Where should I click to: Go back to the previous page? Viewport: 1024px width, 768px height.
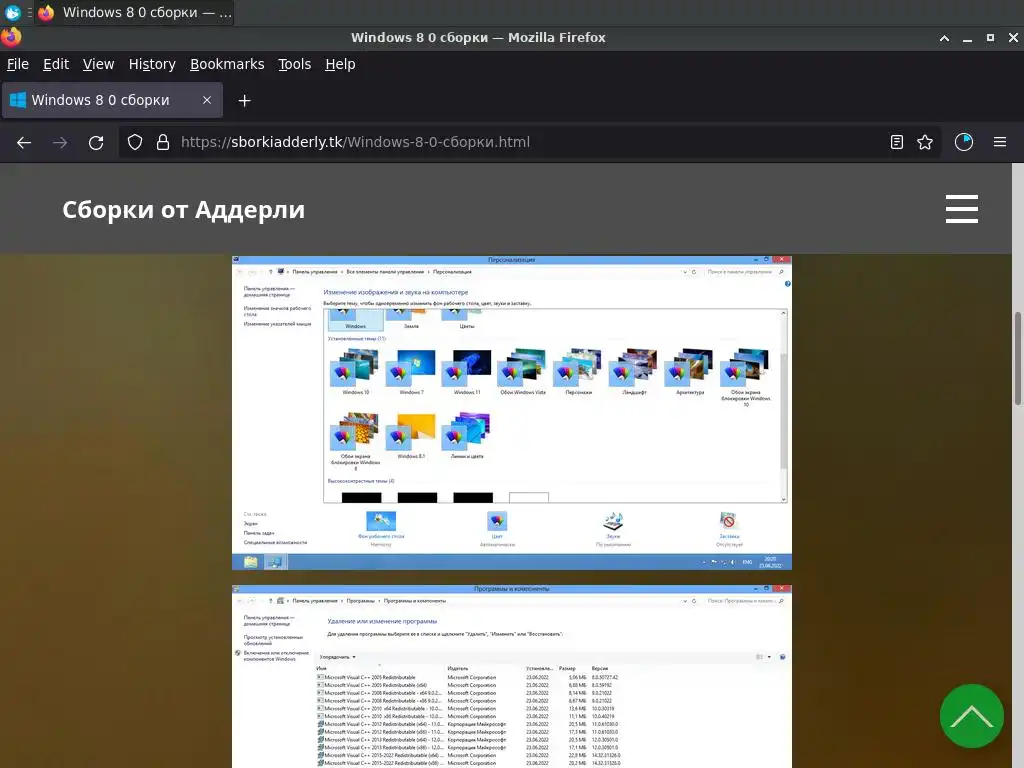tap(24, 142)
